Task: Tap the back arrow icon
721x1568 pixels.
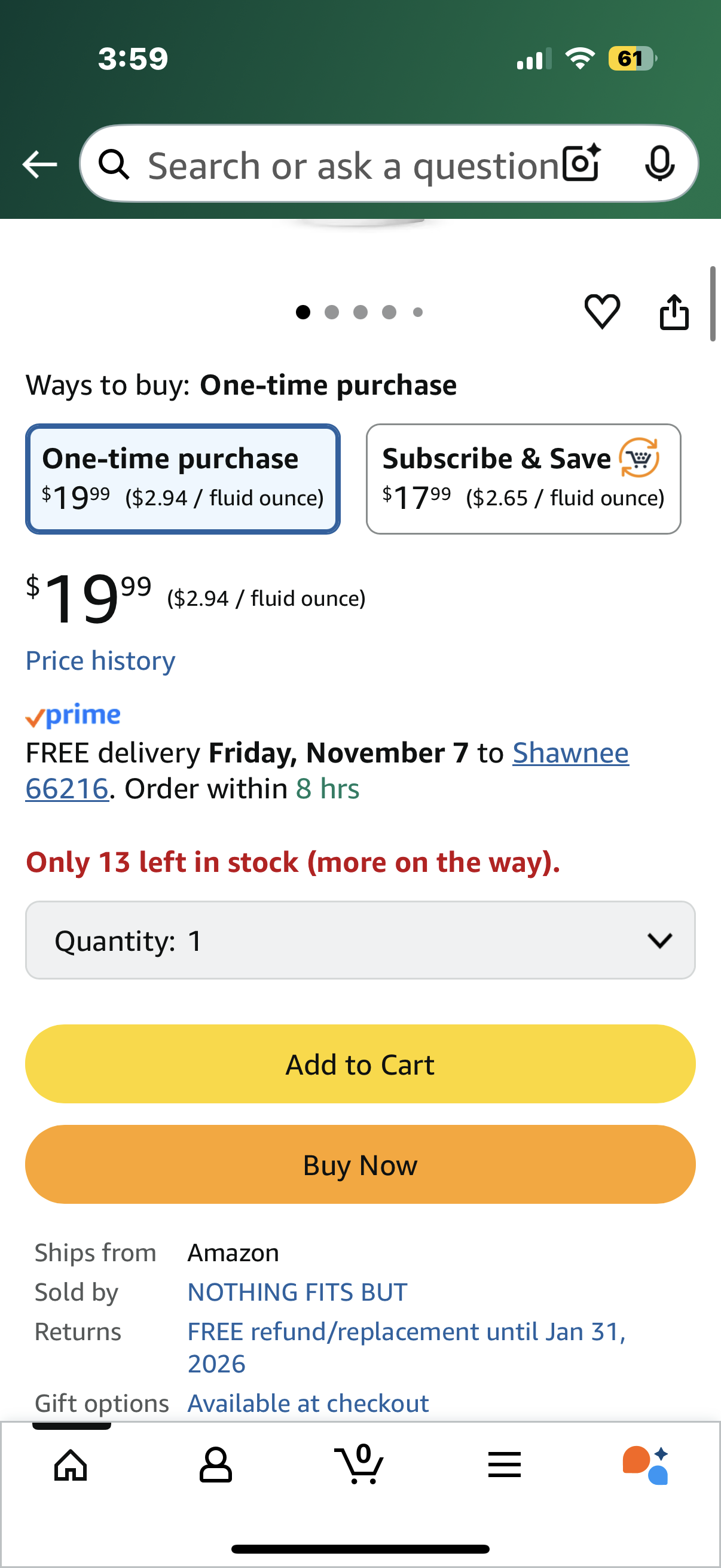Action: click(39, 164)
